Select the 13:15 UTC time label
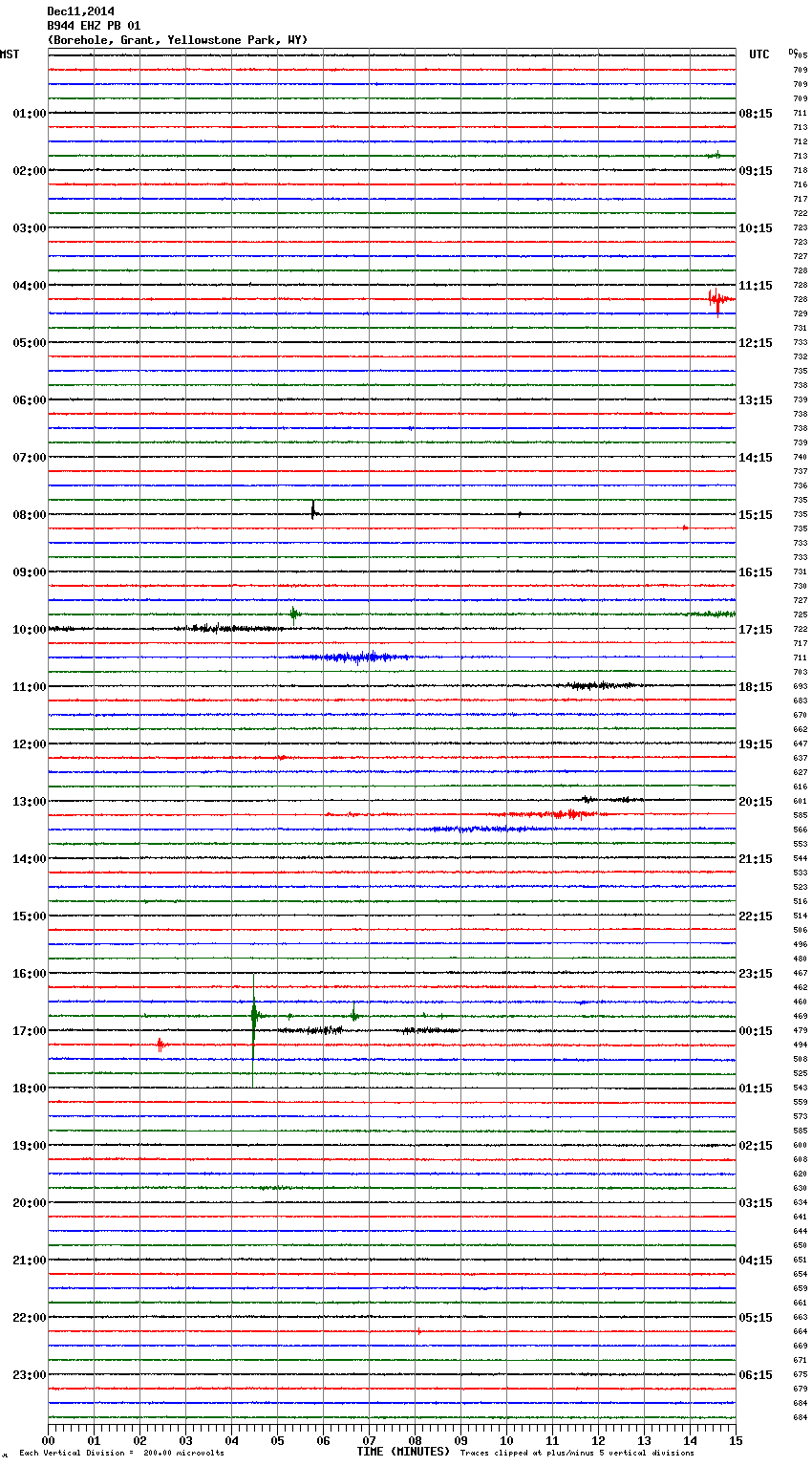 click(756, 400)
